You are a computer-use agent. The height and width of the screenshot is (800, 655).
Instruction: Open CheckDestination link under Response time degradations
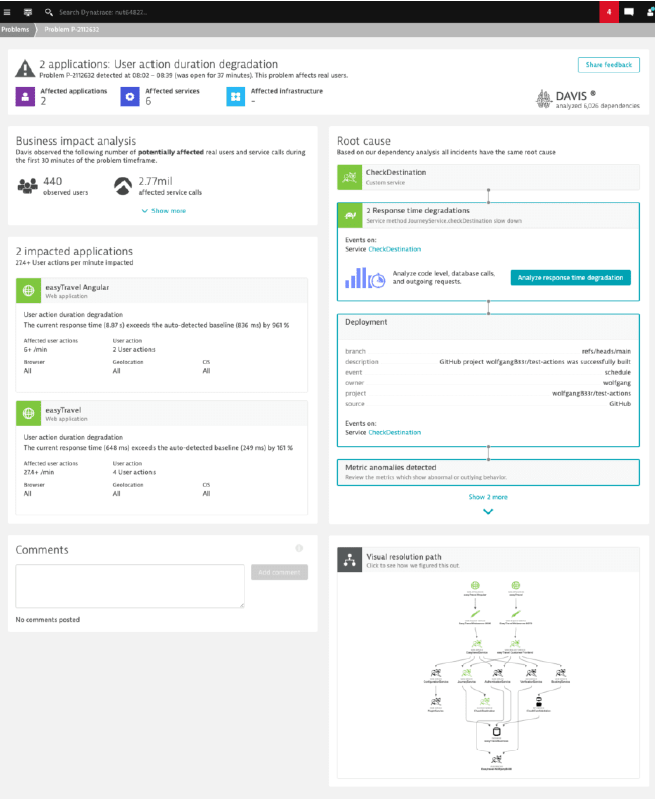395,249
